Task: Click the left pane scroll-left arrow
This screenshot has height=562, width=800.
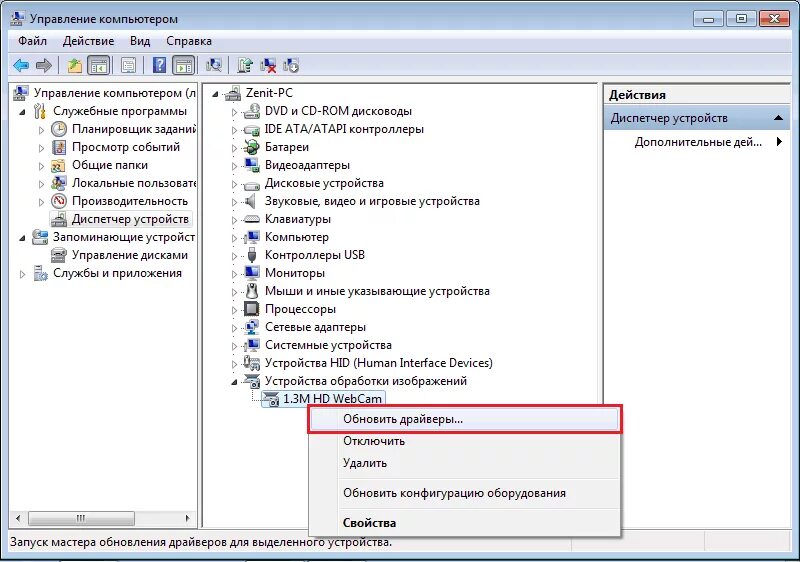Action: click(18, 518)
